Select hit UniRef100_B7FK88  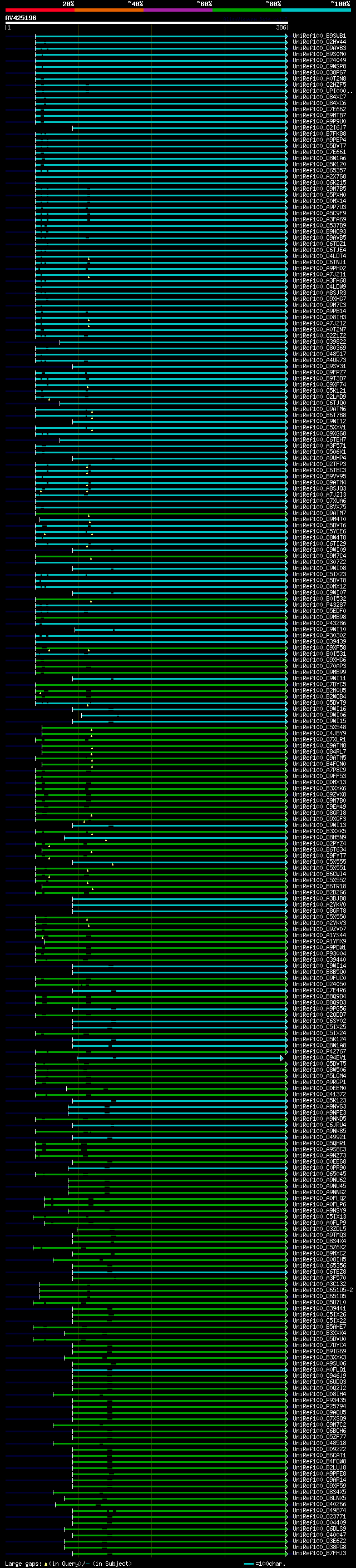click(319, 134)
